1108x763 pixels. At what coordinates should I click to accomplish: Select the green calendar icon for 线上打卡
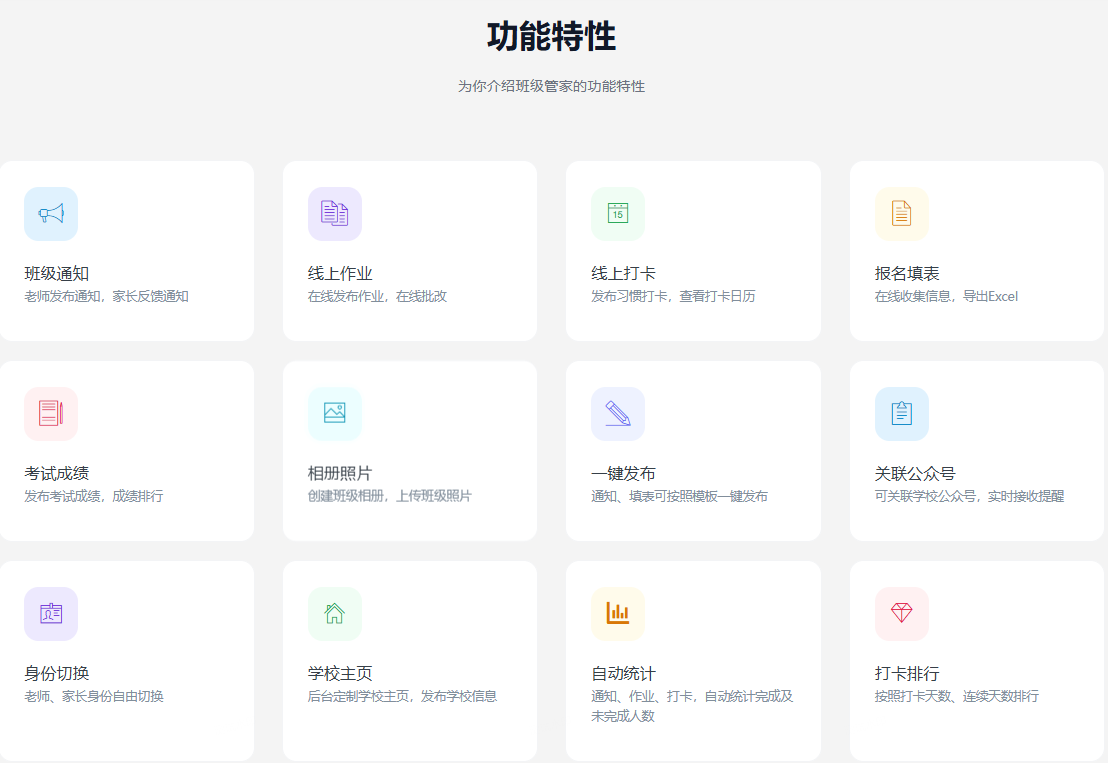pyautogui.click(x=618, y=214)
